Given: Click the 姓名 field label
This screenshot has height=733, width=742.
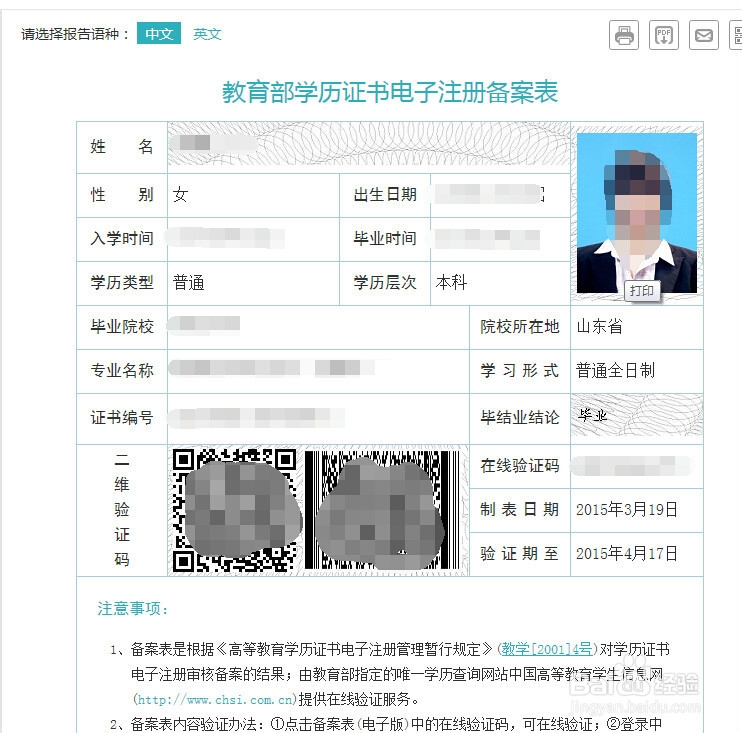Looking at the screenshot, I should pyautogui.click(x=122, y=146).
